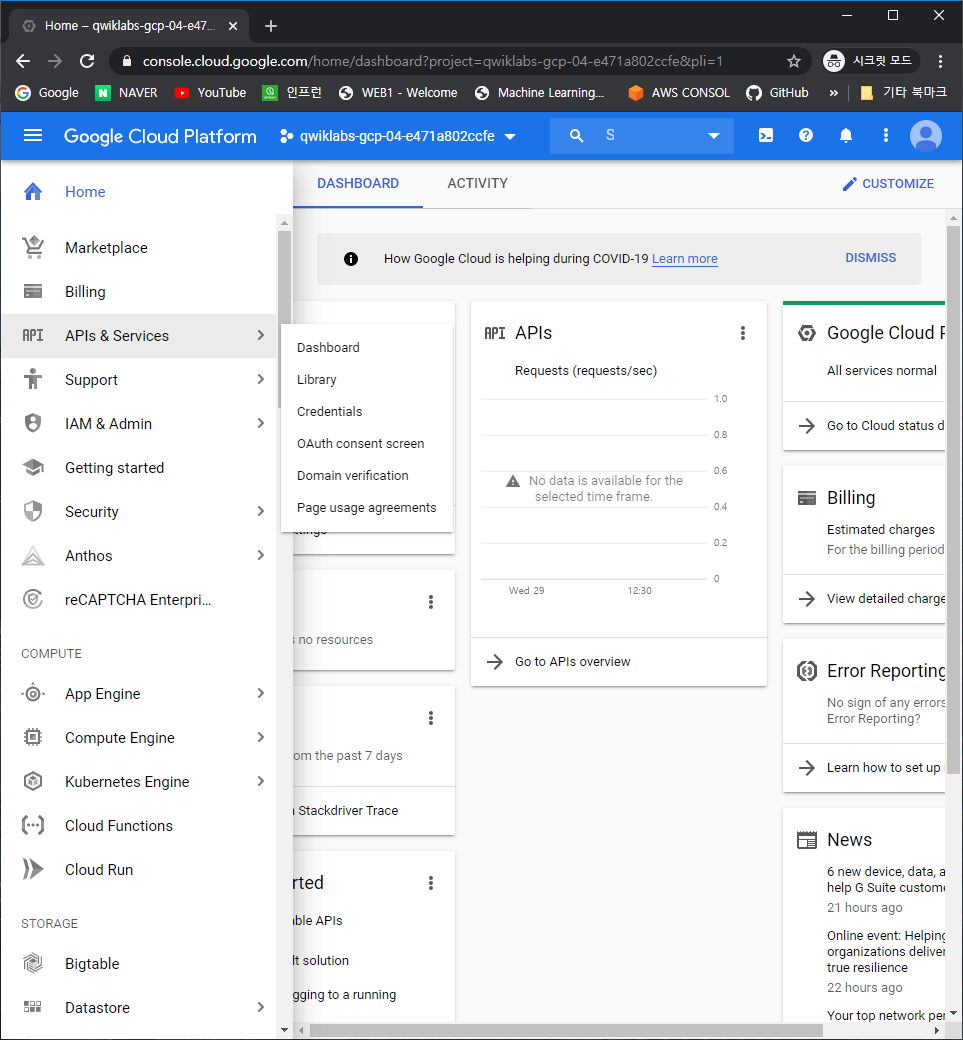Open the header more options menu

[885, 135]
